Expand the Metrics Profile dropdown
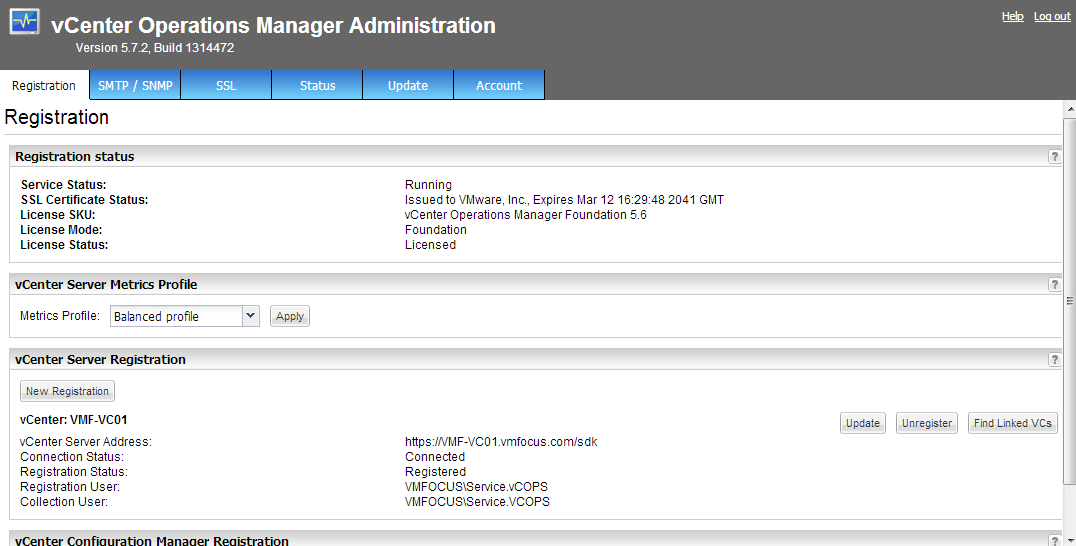 (250, 316)
